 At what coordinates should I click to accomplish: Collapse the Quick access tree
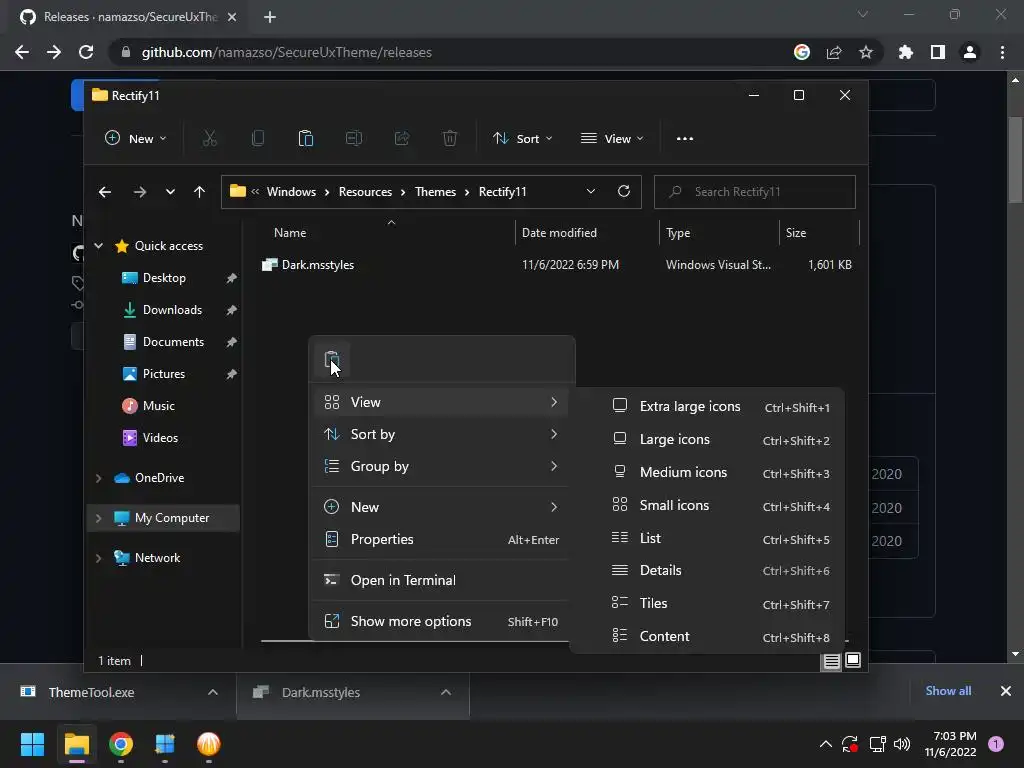pos(99,246)
